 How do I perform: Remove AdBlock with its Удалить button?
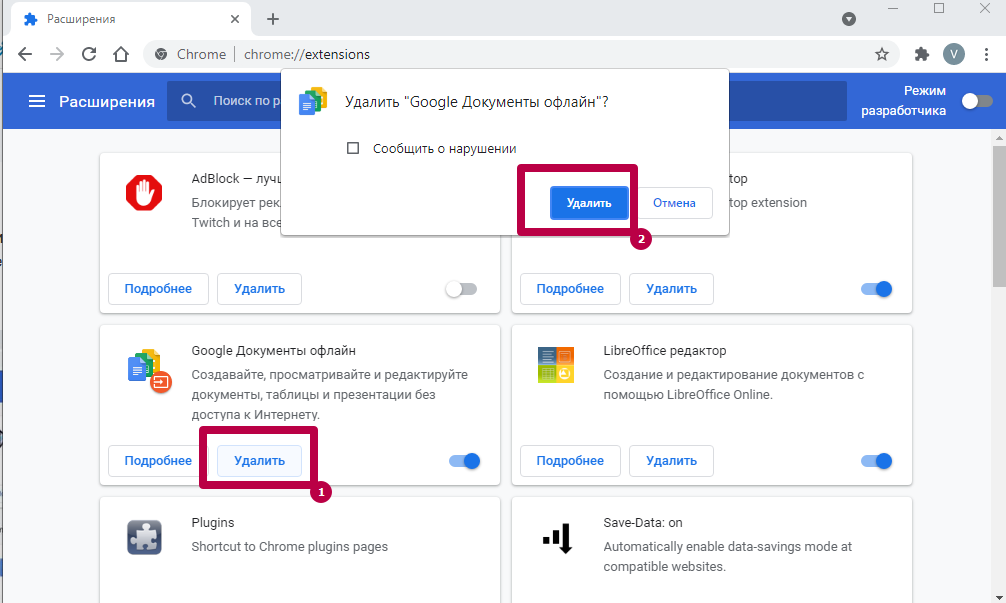coord(259,289)
